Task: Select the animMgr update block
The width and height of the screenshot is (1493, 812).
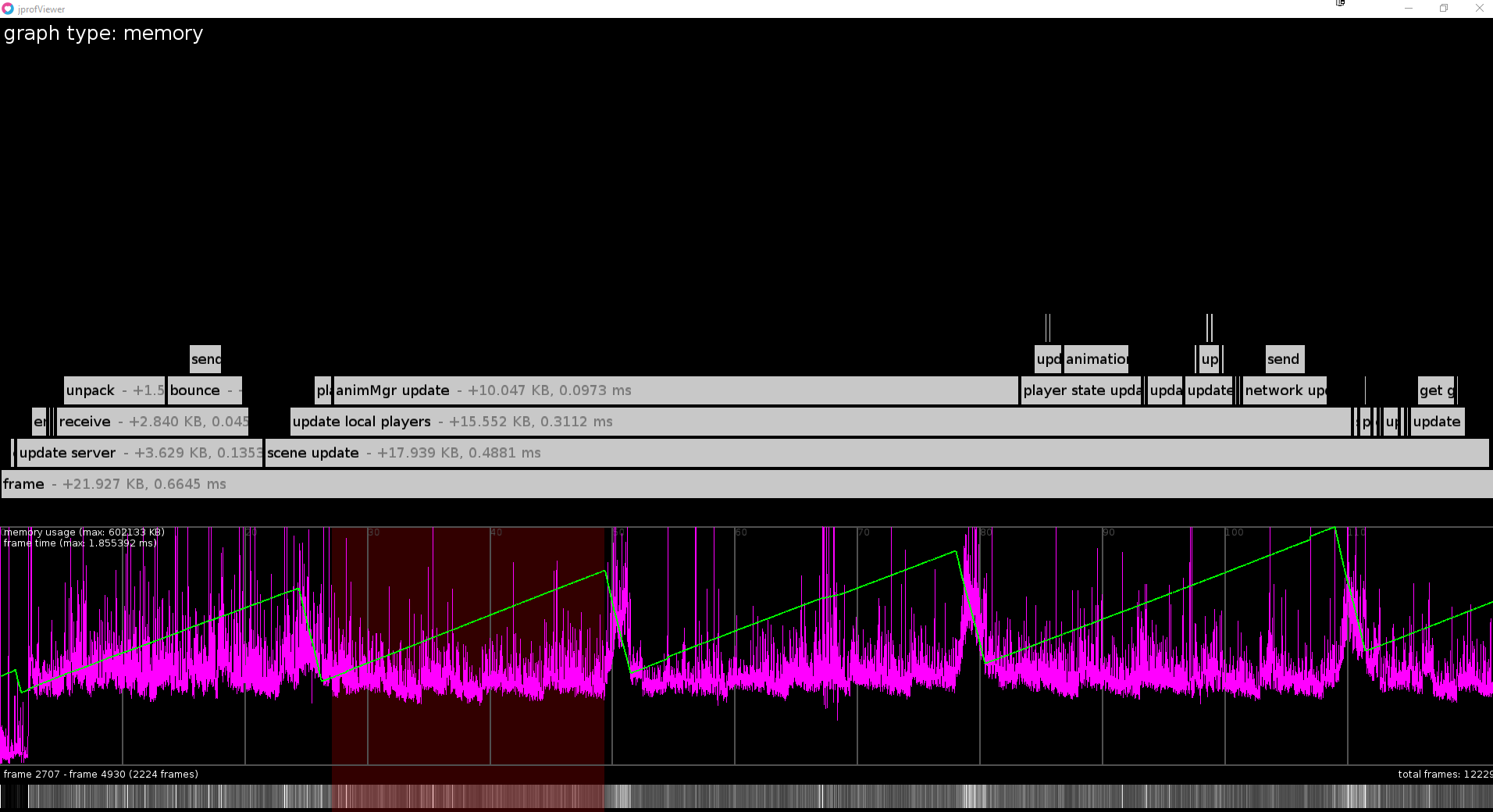Action: [x=676, y=390]
